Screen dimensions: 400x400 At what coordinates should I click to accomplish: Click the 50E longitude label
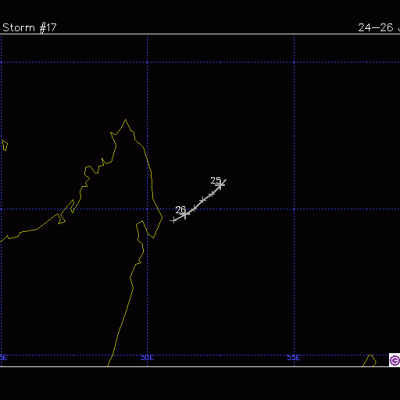click(x=147, y=358)
